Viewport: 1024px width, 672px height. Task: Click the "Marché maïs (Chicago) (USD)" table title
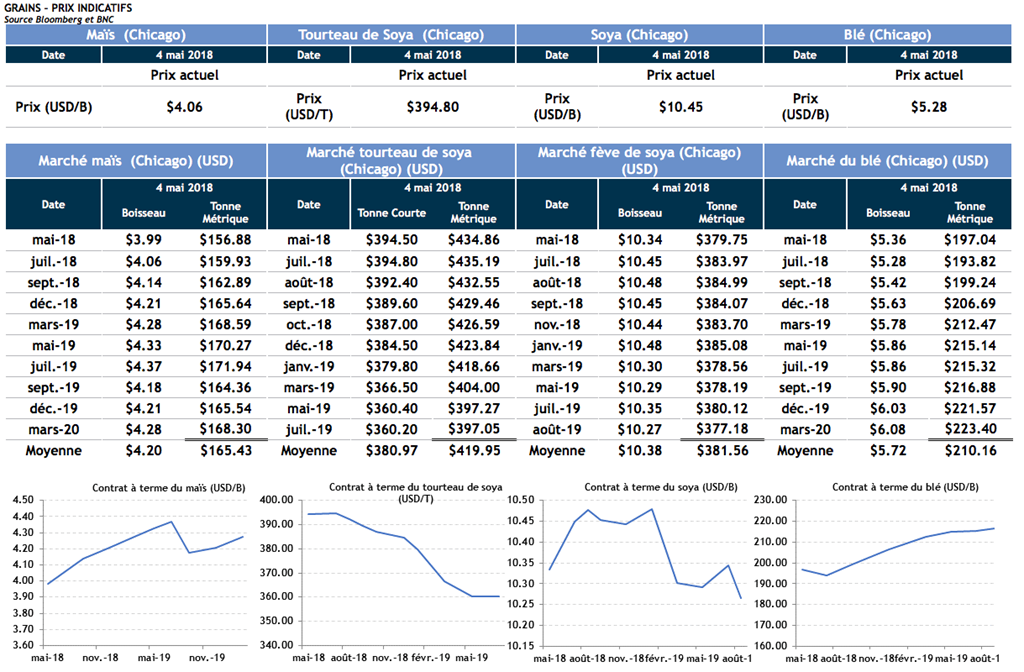pos(136,161)
